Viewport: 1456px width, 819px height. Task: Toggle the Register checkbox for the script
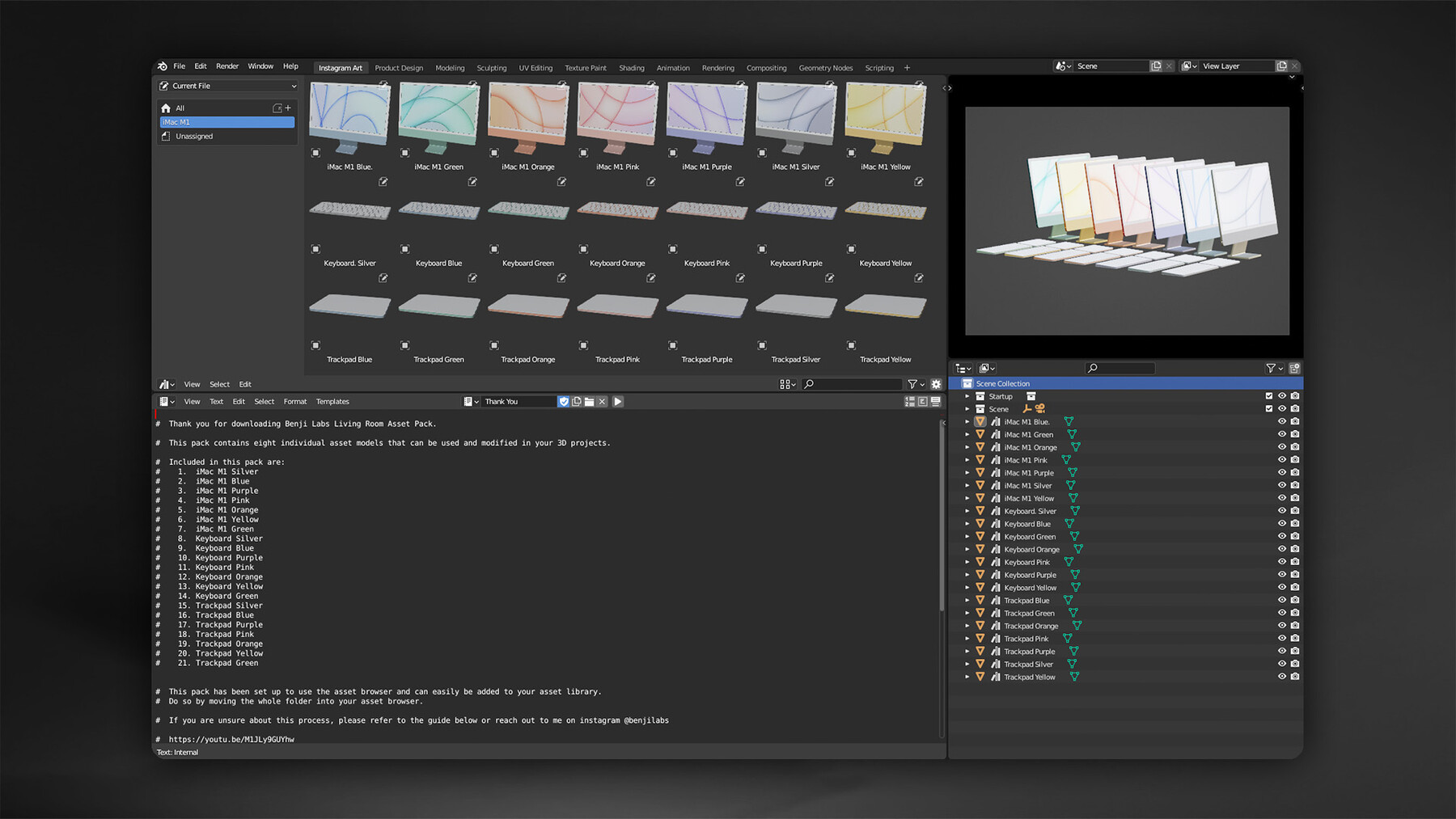click(x=564, y=401)
